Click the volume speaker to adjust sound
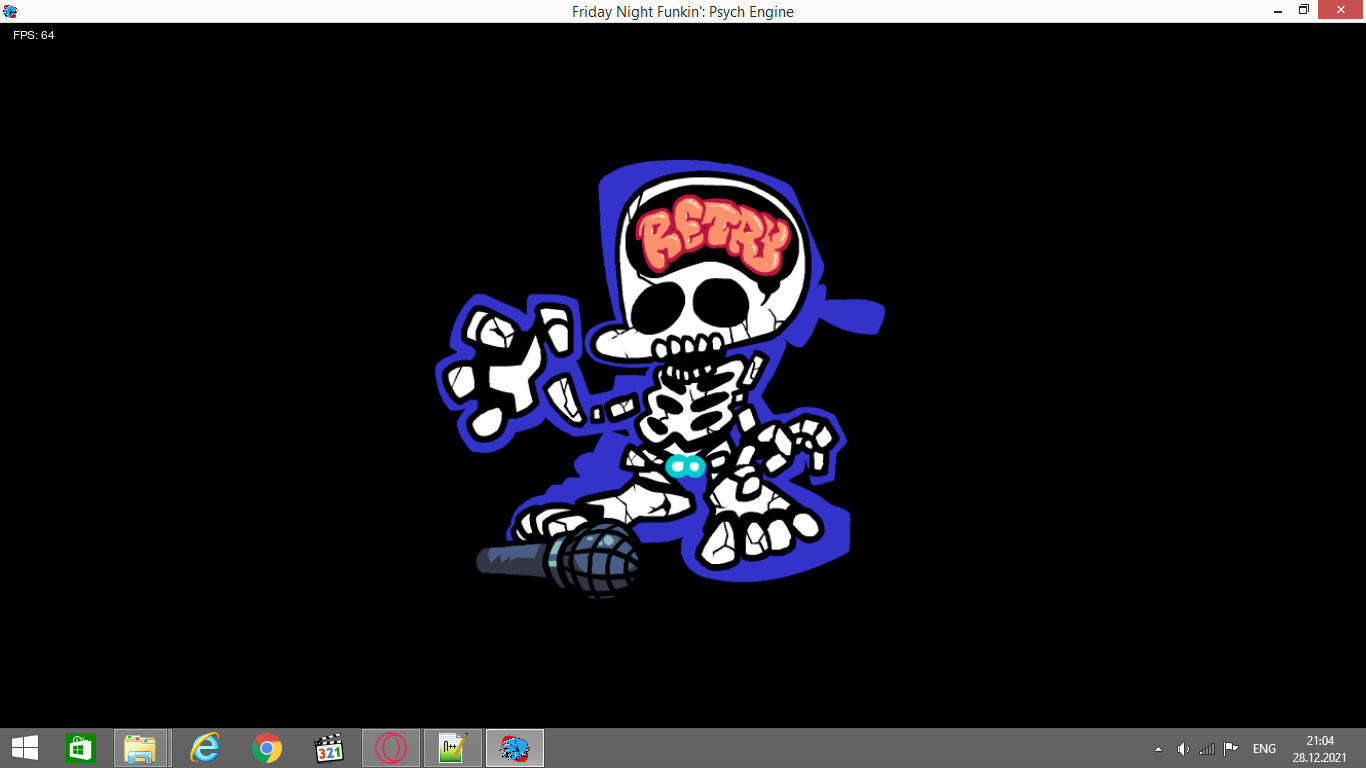 coord(1183,748)
